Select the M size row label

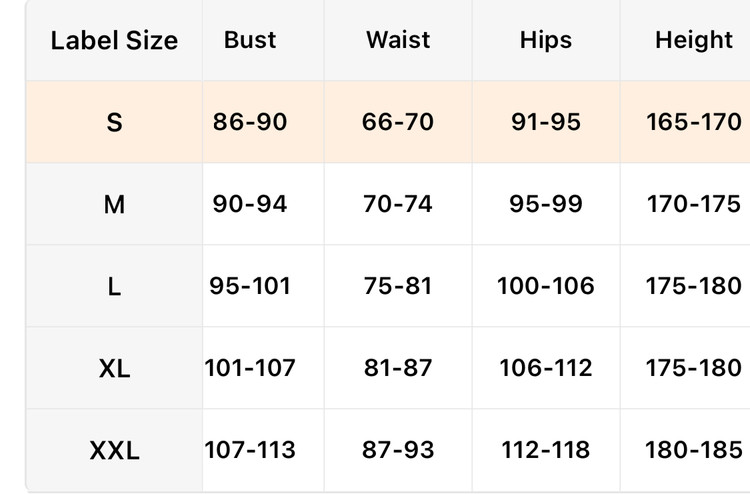coord(114,204)
